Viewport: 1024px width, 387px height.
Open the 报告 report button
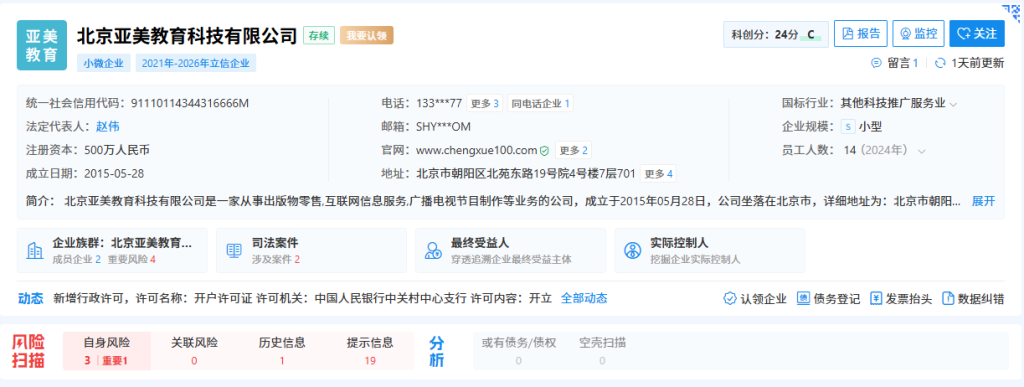(861, 34)
